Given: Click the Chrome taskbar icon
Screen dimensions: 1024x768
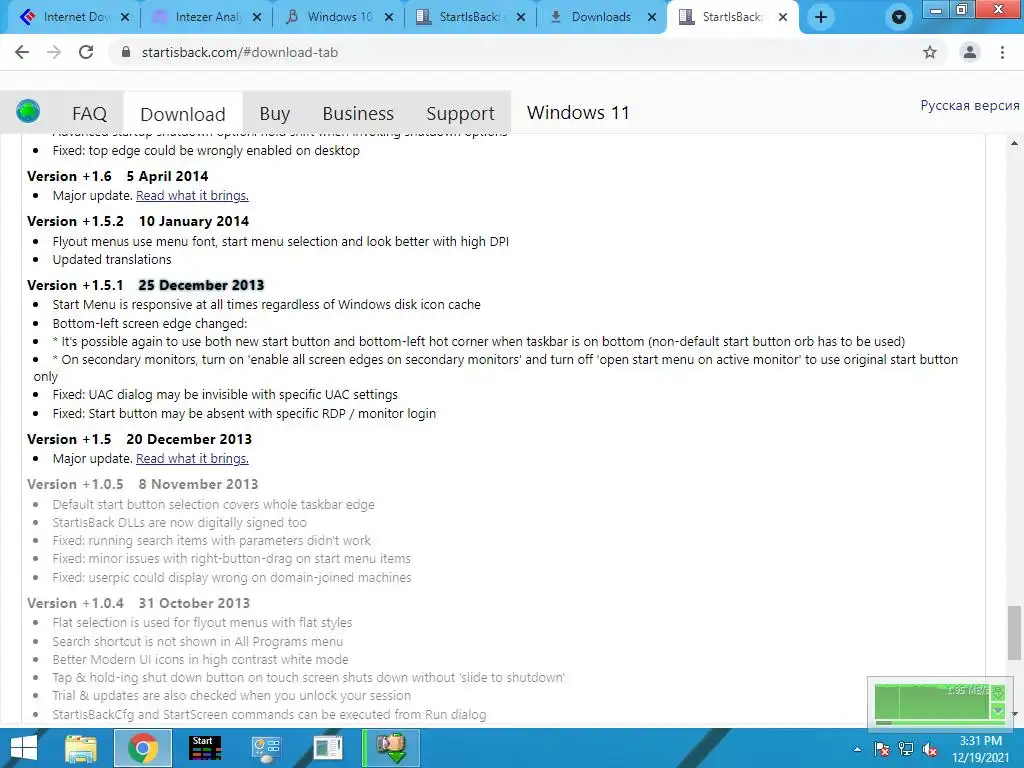Looking at the screenshot, I should click(142, 748).
